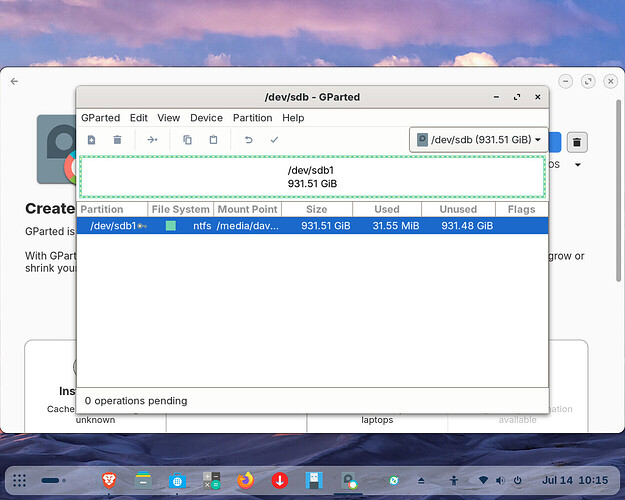625x500 pixels.
Task: Open the GParted menu
Action: [x=100, y=118]
